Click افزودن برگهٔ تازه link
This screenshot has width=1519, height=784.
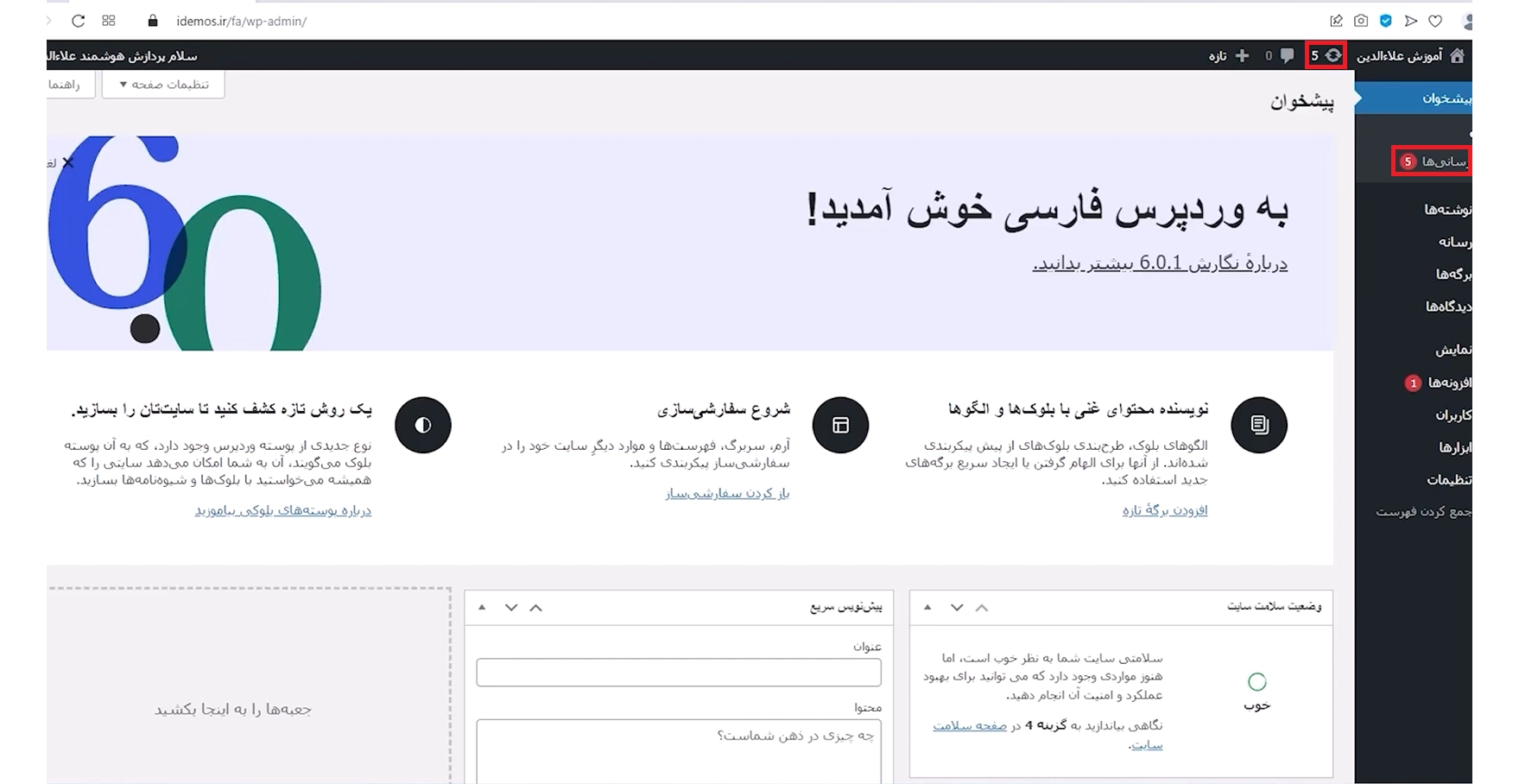point(1165,510)
